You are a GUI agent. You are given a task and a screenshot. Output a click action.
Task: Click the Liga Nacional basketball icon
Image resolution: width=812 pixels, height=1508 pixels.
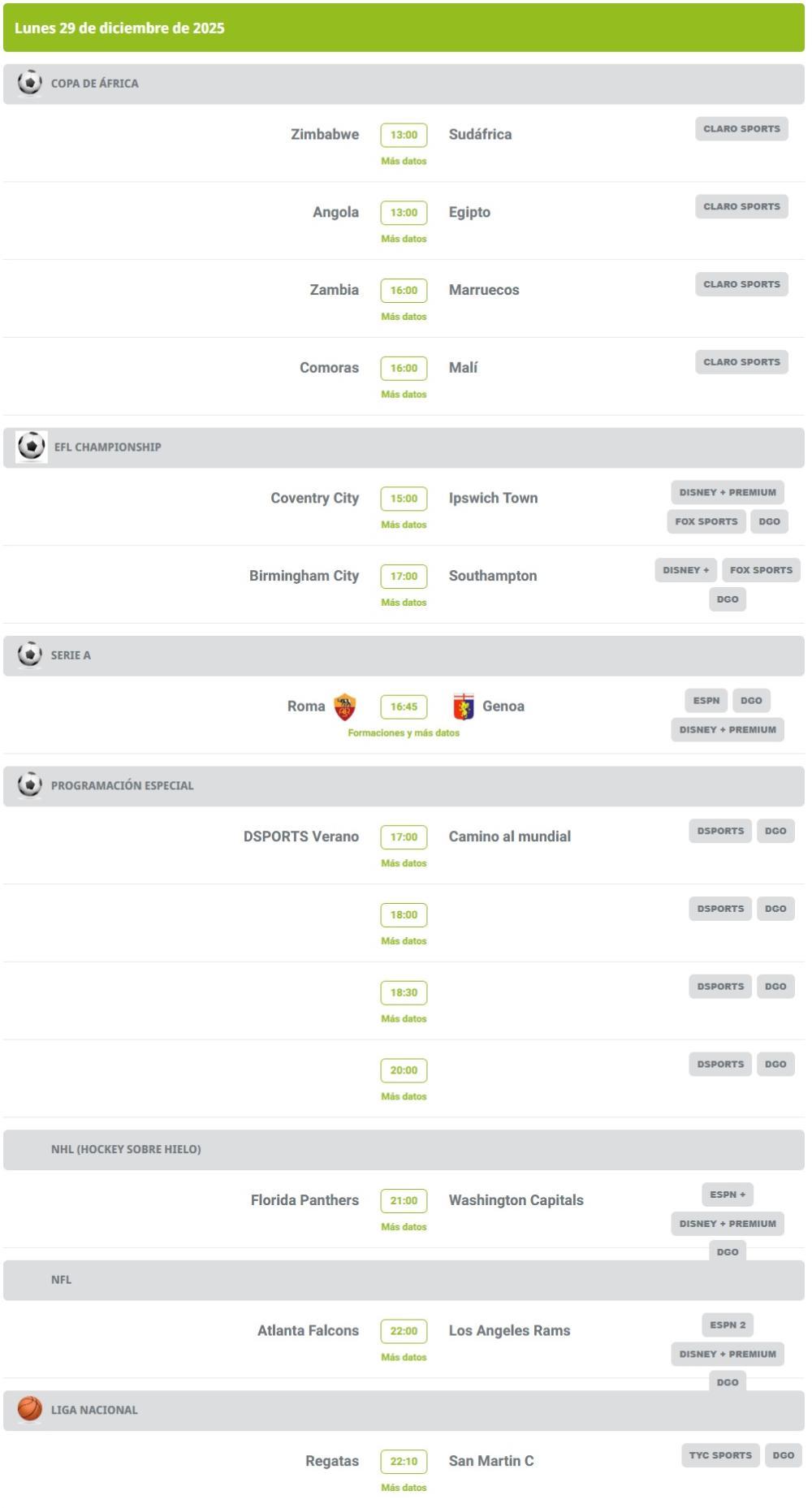pos(30,1409)
